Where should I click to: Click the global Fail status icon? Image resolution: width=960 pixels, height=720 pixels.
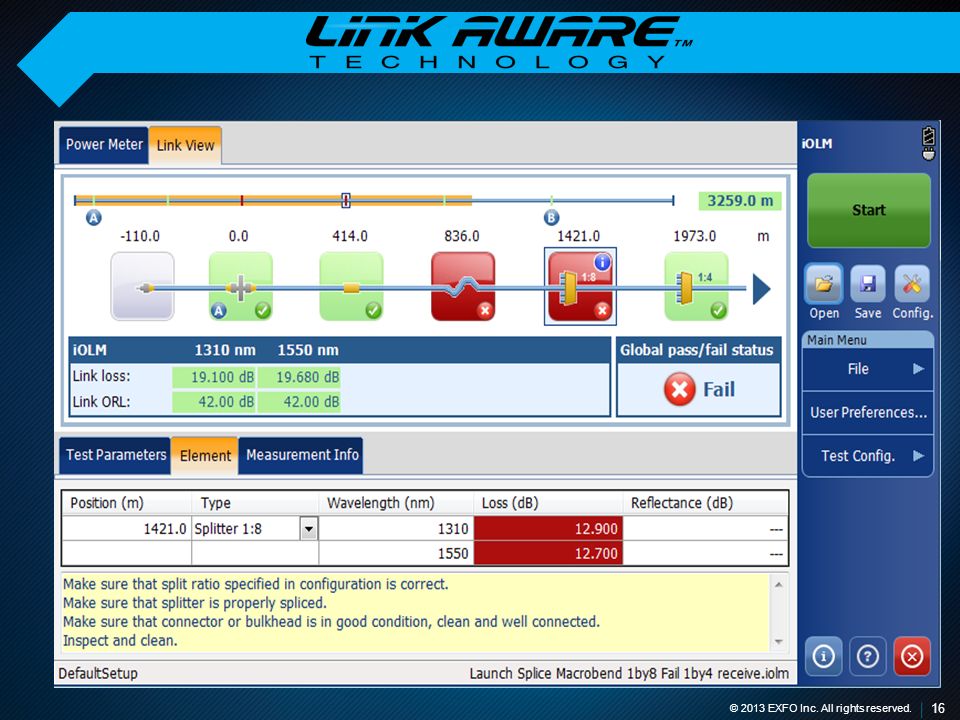click(680, 389)
